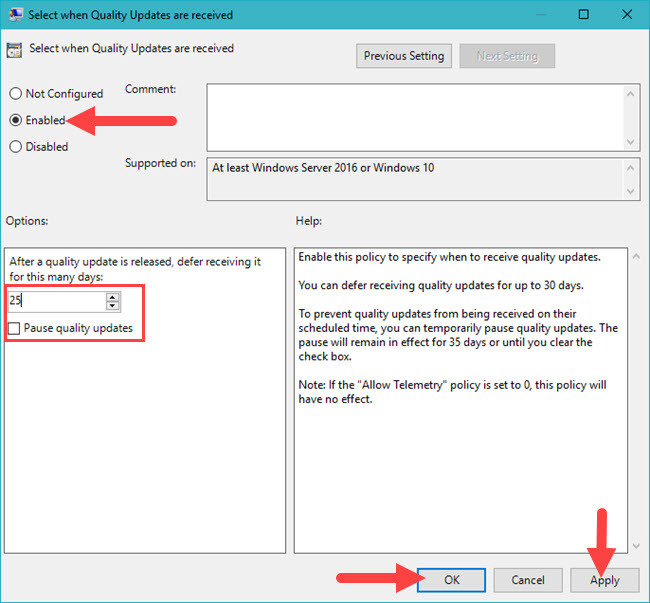Maximize the policy settings window

pyautogui.click(x=584, y=15)
